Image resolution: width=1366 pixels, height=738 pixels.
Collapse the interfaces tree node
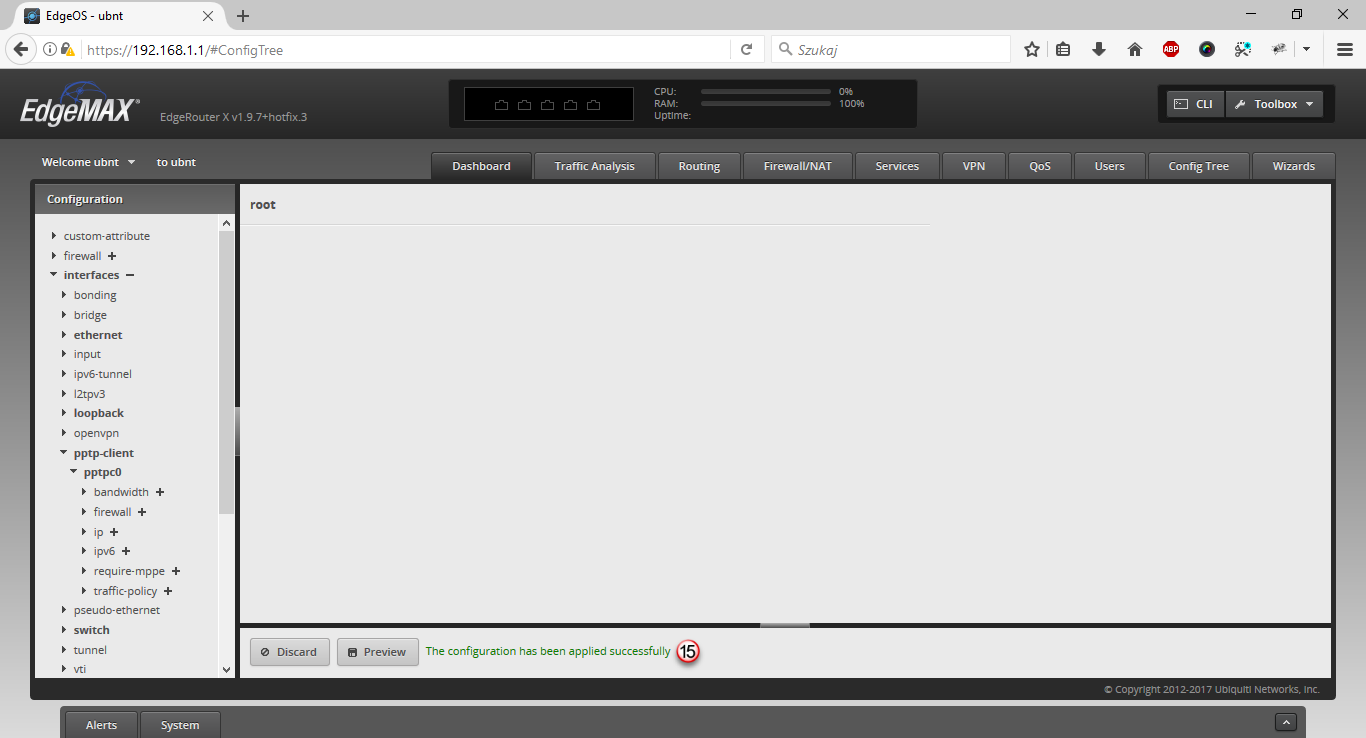(x=54, y=275)
